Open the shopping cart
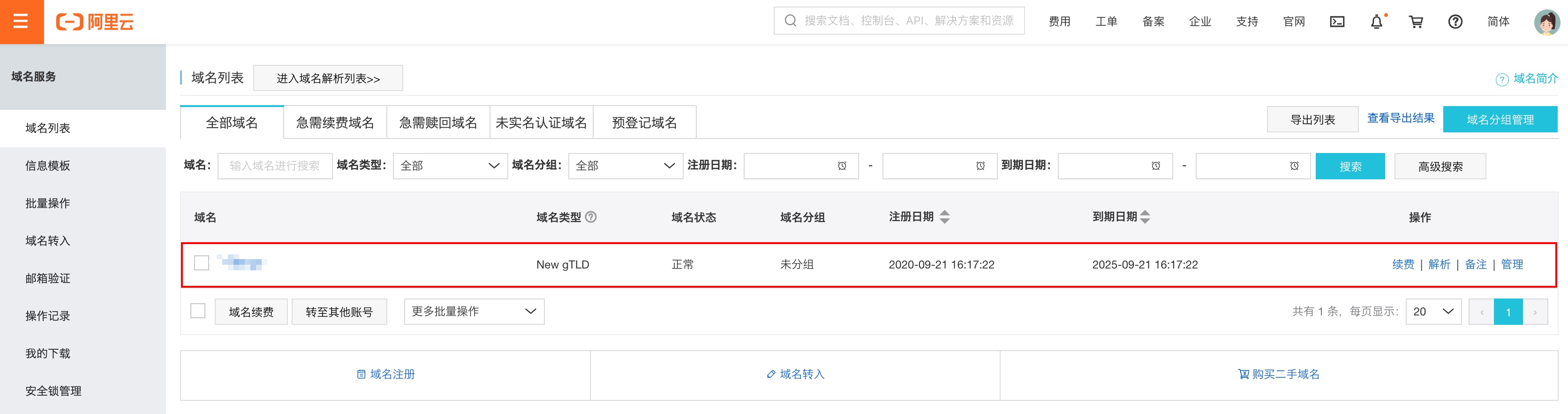The image size is (1568, 414). (1416, 22)
